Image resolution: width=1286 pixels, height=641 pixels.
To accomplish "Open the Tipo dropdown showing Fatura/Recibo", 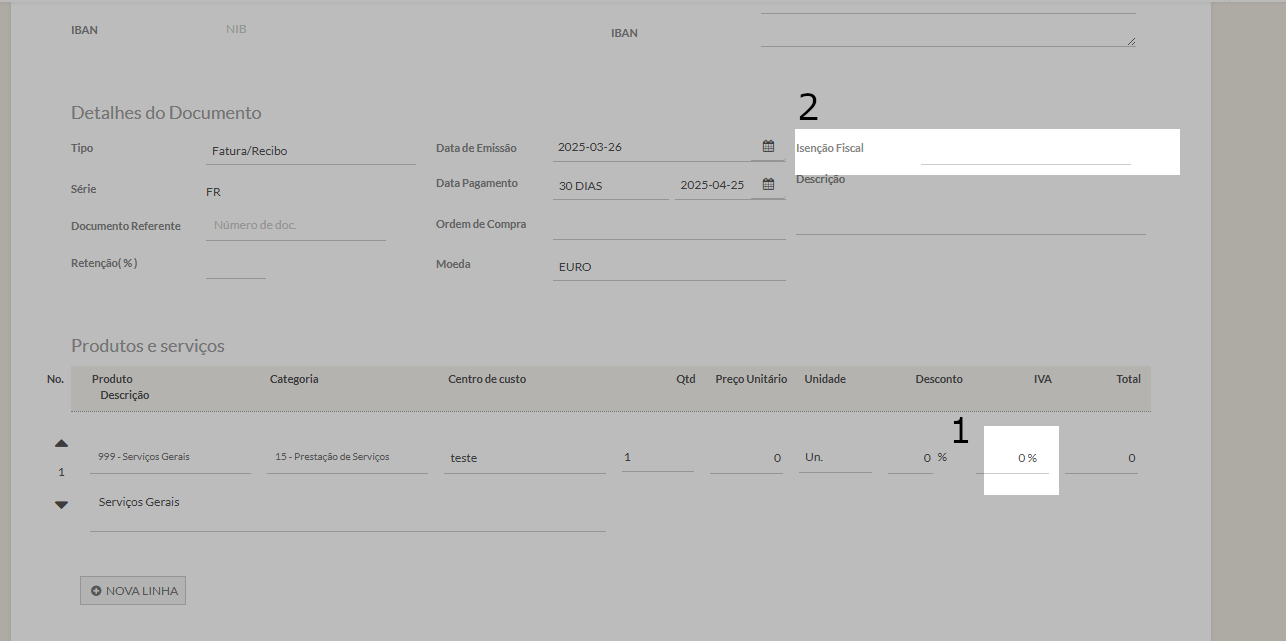I will (x=310, y=152).
